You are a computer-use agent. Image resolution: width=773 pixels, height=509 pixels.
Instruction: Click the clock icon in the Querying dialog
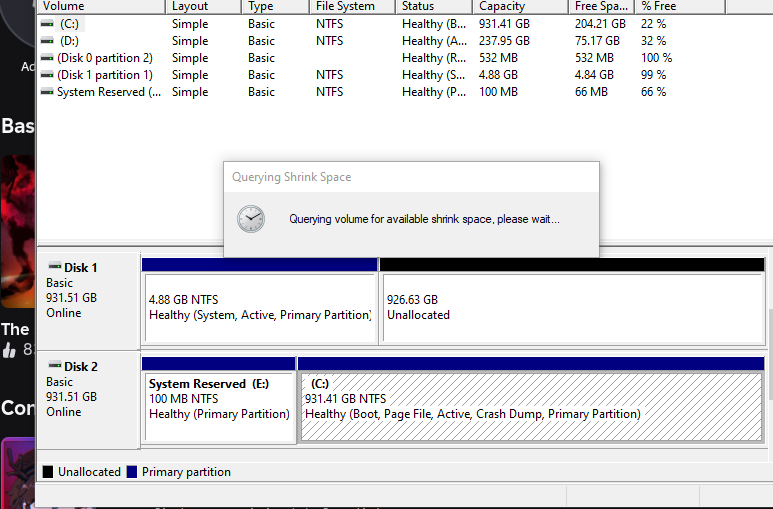[x=251, y=219]
